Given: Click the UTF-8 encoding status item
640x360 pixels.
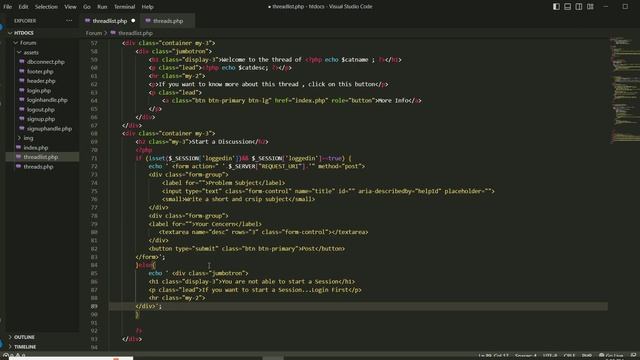Looking at the screenshot, I should (550, 356).
